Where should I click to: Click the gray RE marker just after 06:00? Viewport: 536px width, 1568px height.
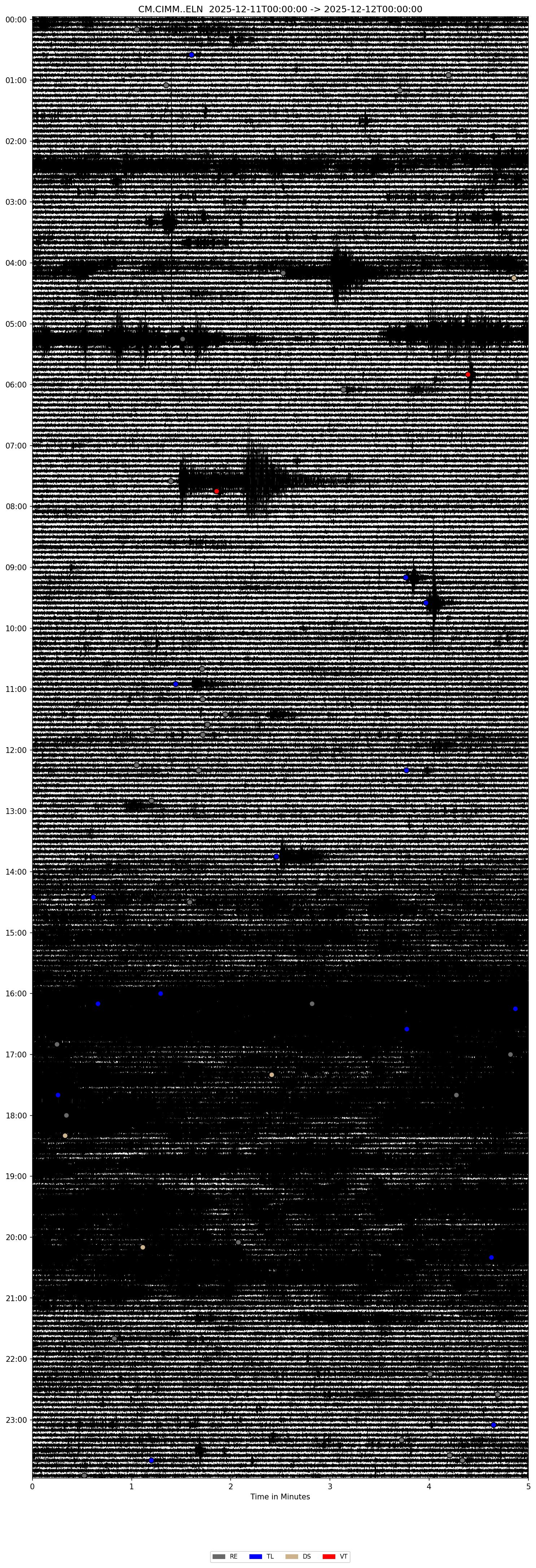[x=344, y=390]
